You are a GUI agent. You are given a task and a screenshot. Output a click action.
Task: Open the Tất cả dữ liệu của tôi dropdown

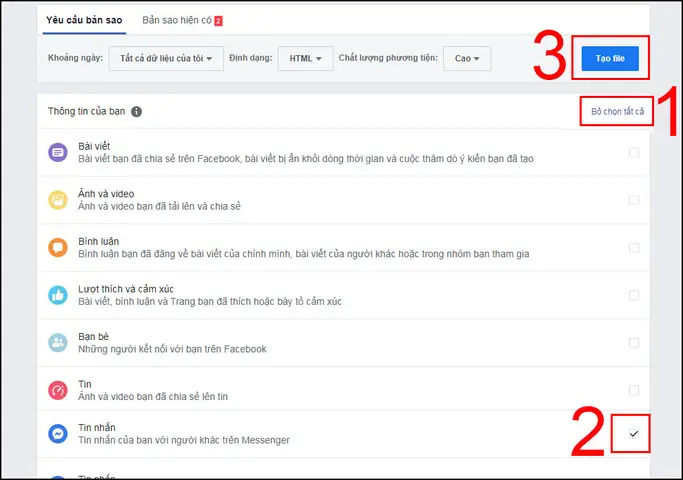[166, 58]
